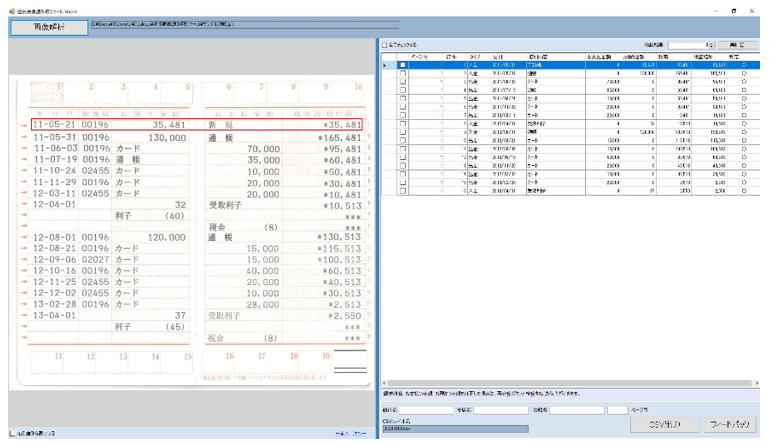Click the *130,513 balance in the passbook image

(x=339, y=237)
